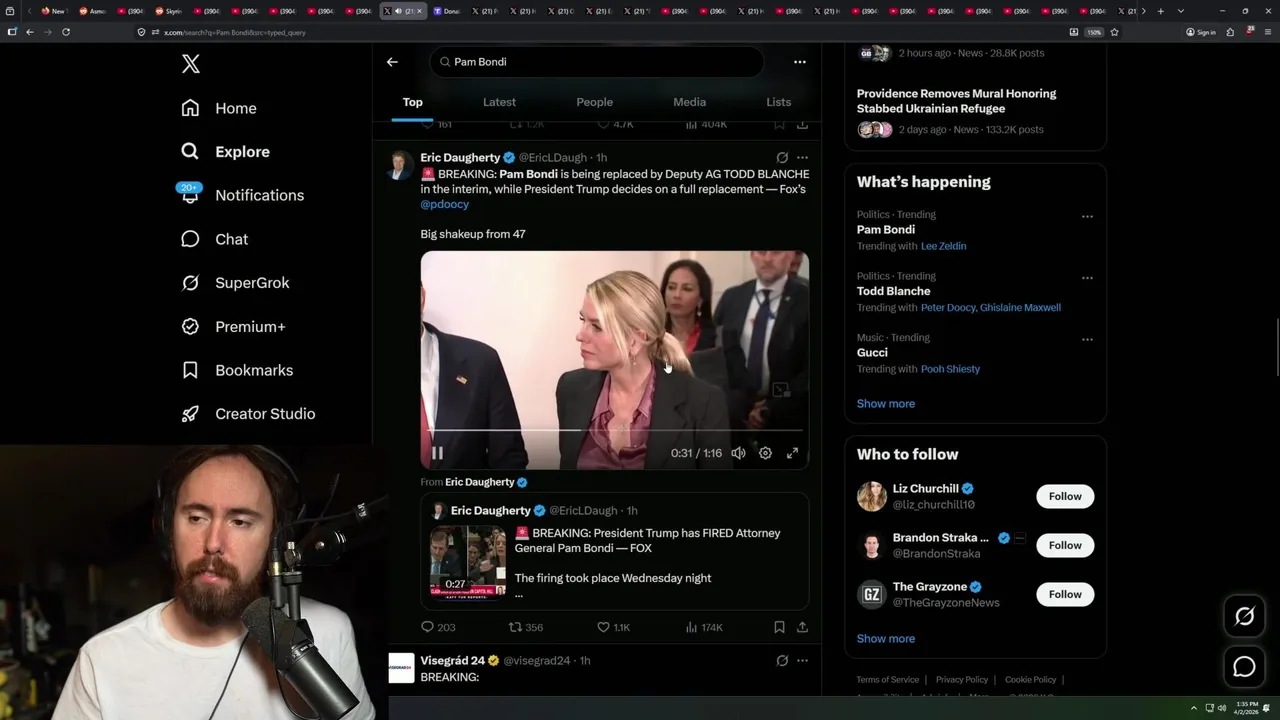This screenshot has width=1280, height=720.
Task: Open more menu on Visegrád 24 post
Action: coord(802,661)
